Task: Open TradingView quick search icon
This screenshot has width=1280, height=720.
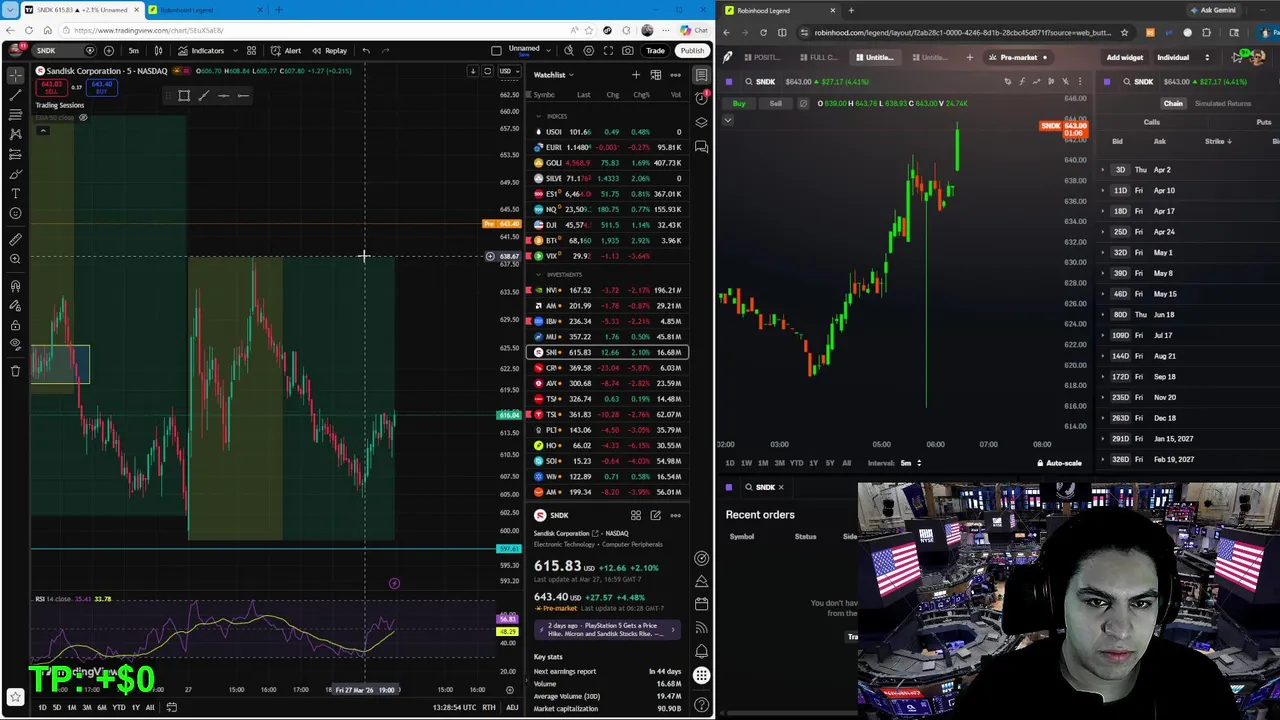Action: [569, 51]
